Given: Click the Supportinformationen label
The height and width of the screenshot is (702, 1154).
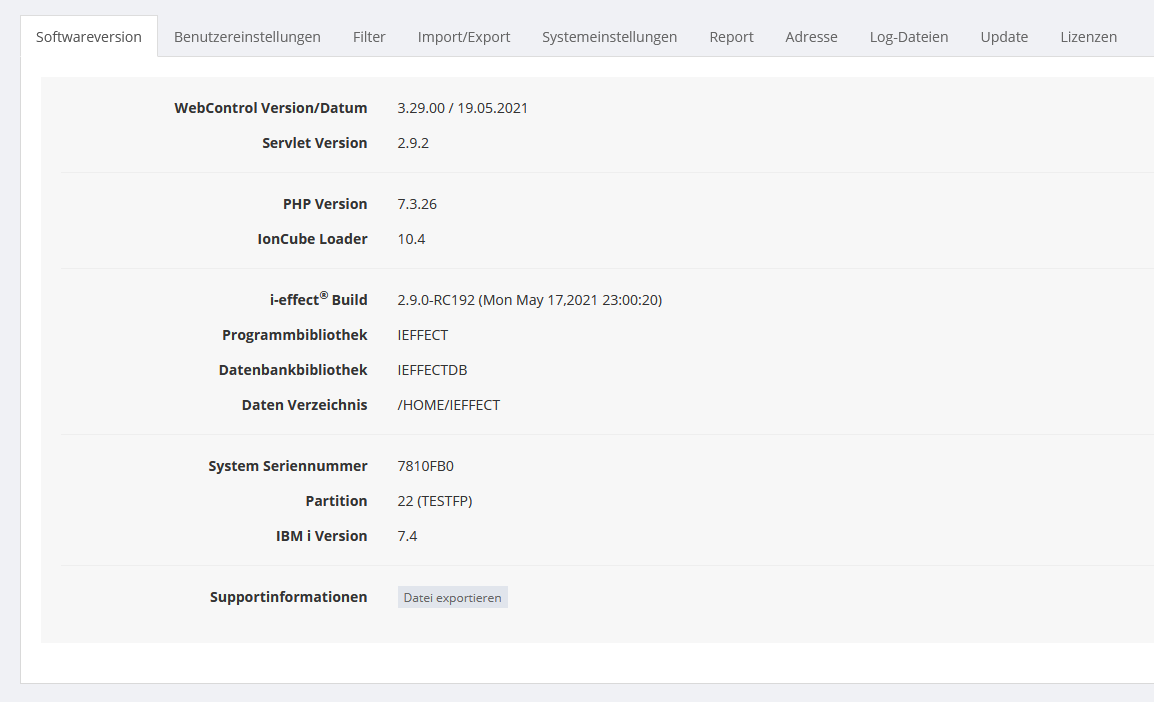Looking at the screenshot, I should pyautogui.click(x=288, y=598).
